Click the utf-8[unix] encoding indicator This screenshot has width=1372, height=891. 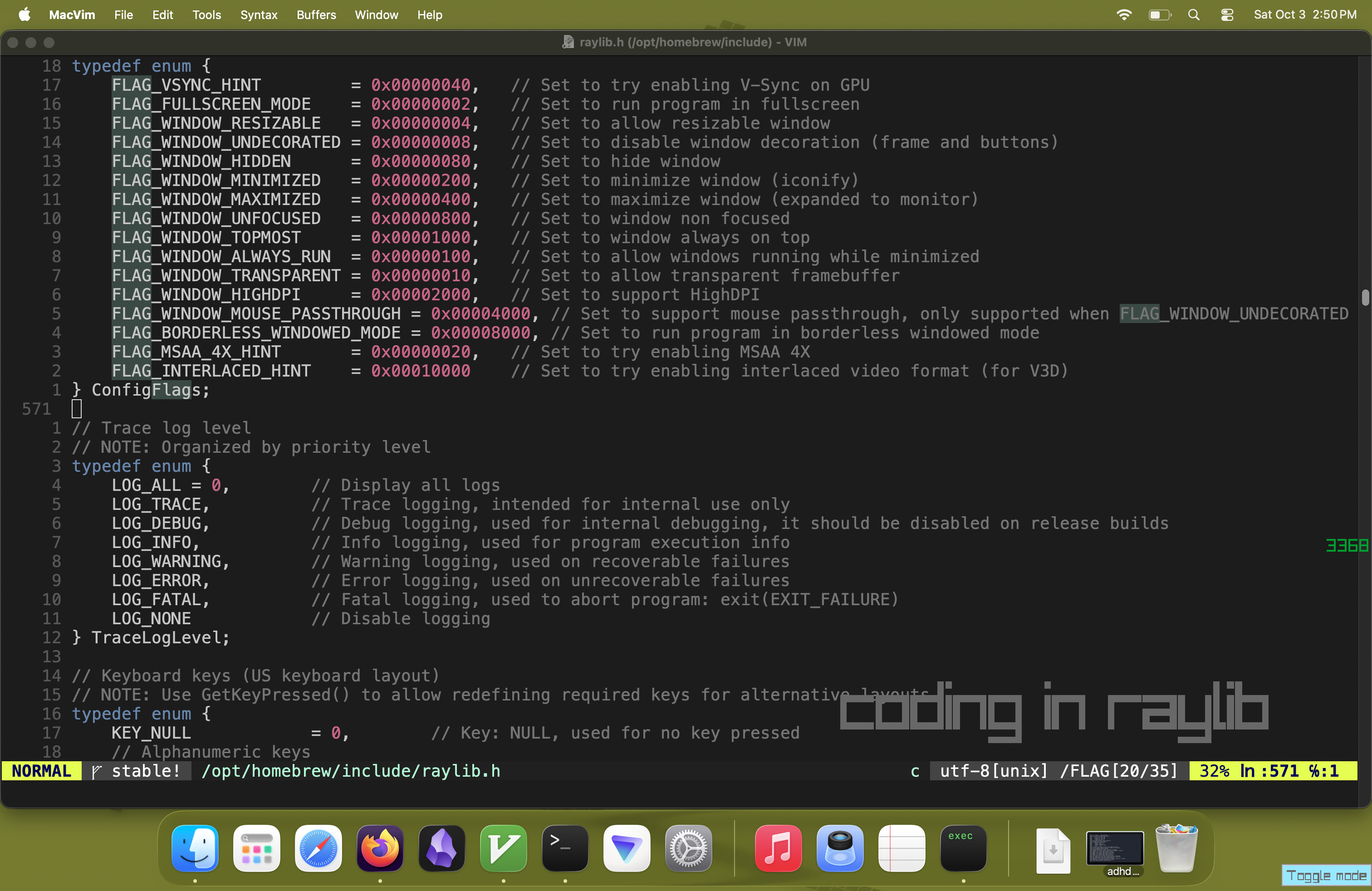click(x=993, y=770)
